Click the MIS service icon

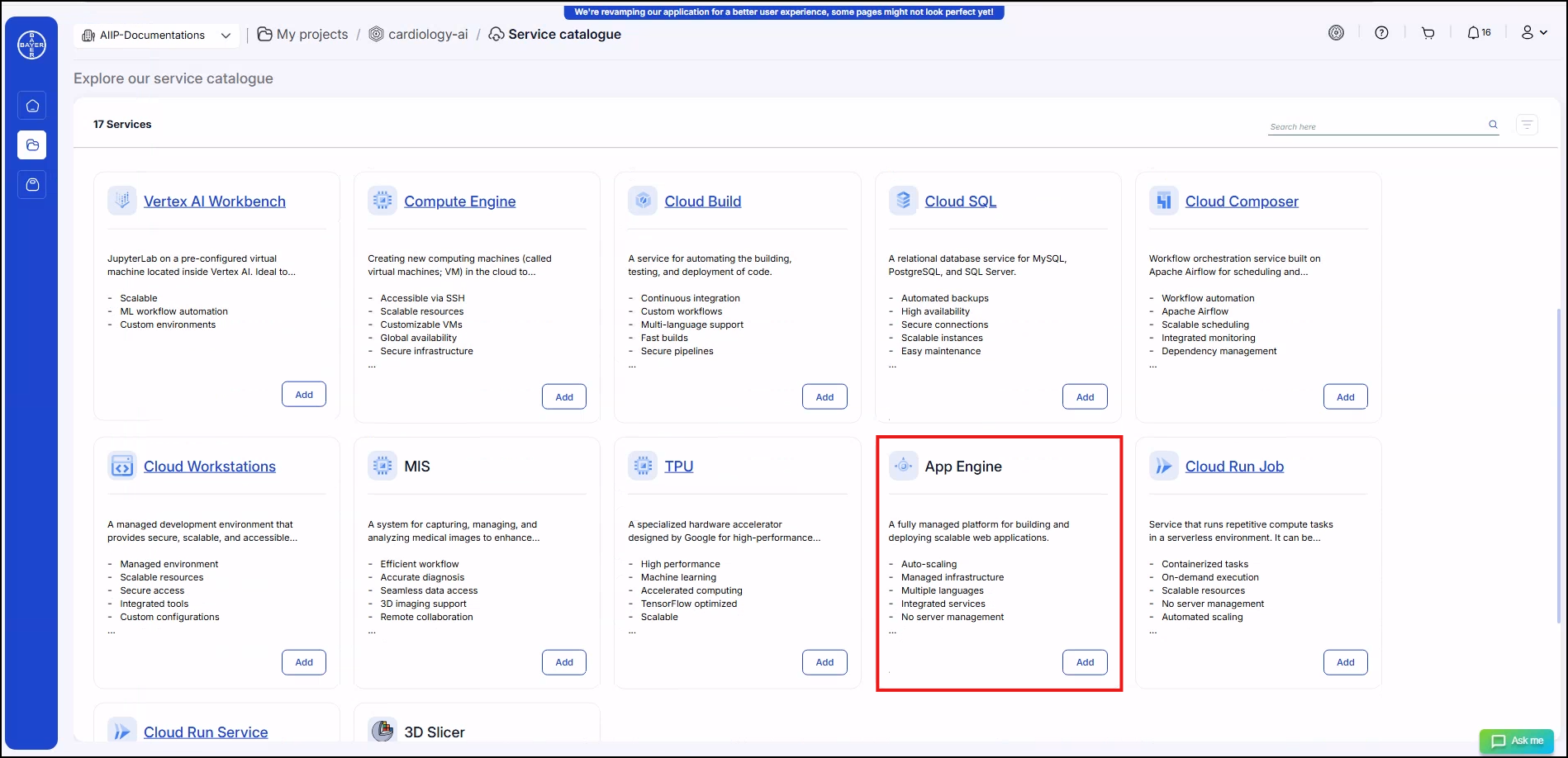pos(382,466)
